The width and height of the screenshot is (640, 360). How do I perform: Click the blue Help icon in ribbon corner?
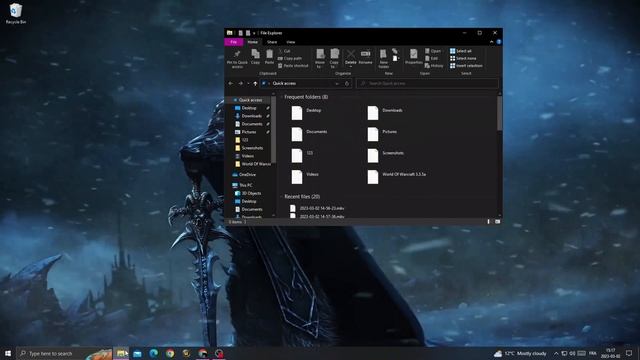click(x=498, y=42)
